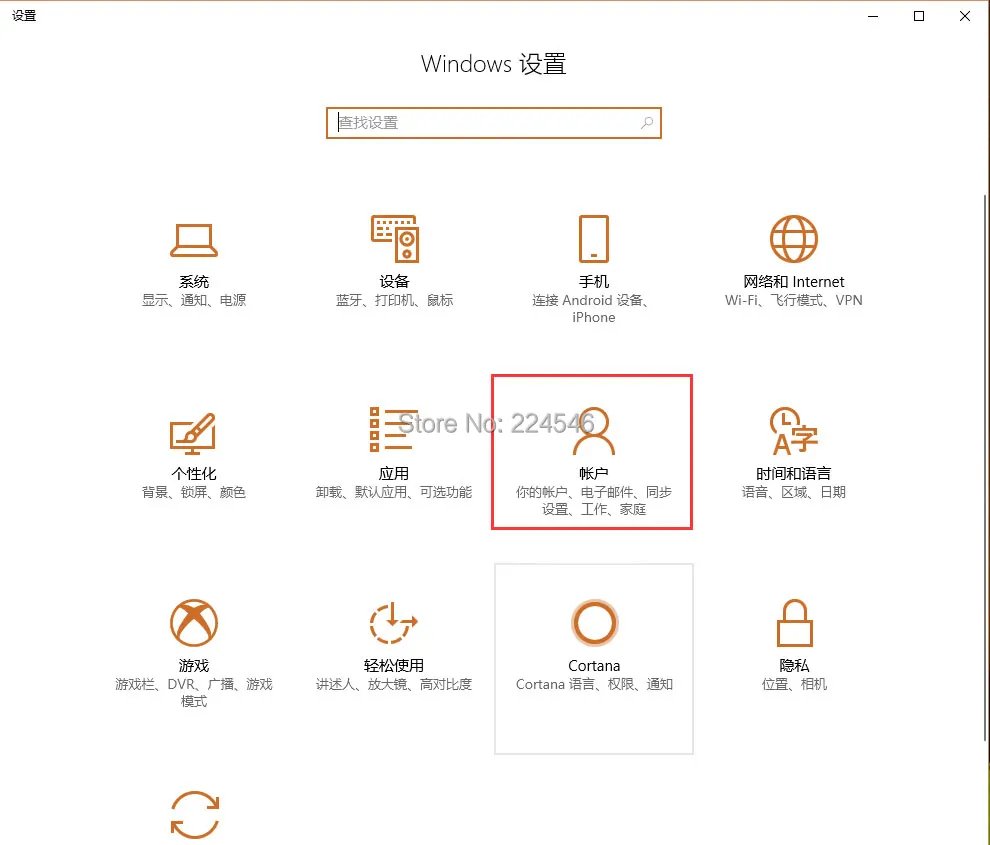Click the 显示、通知、电源 description
Screen dimensions: 990x845
194,301
